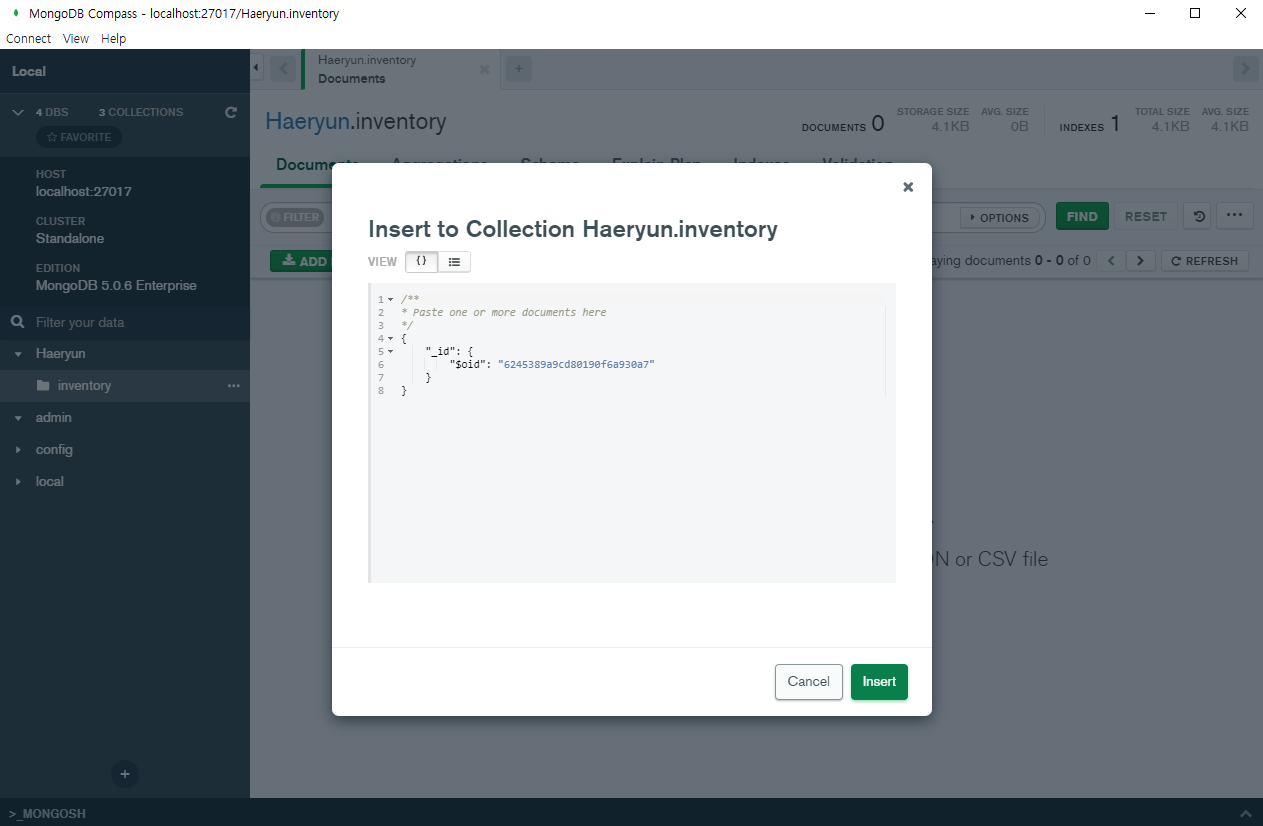Go to previous documents page
The height and width of the screenshot is (826, 1263).
1110,261
